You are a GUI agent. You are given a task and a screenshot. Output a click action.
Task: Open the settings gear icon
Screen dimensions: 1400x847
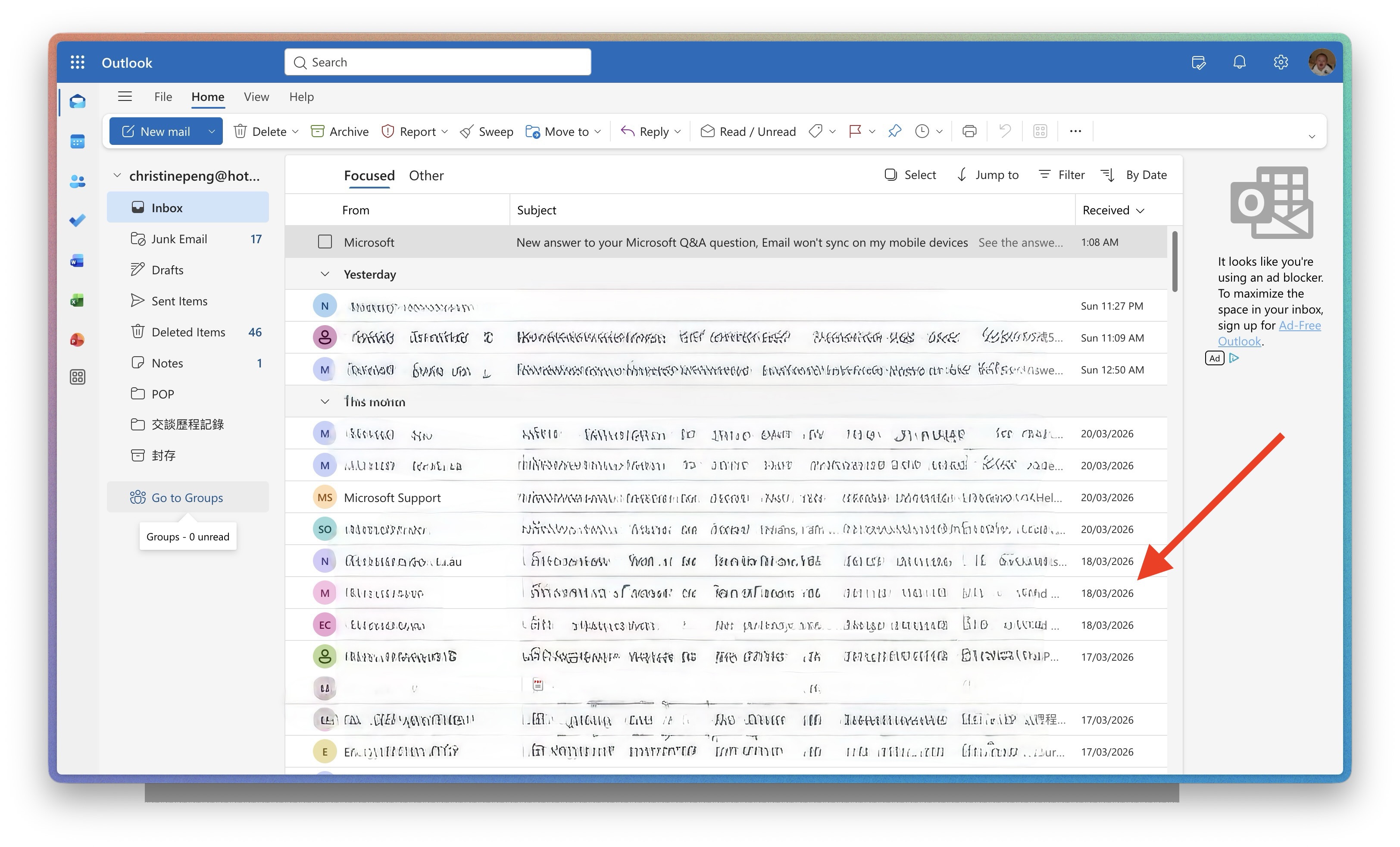(x=1280, y=63)
